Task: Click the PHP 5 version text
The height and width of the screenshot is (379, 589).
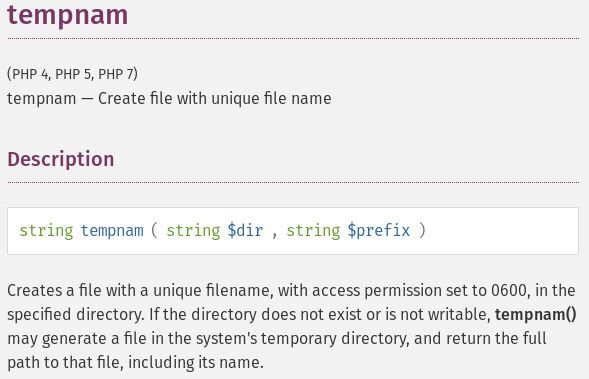Action: point(74,74)
